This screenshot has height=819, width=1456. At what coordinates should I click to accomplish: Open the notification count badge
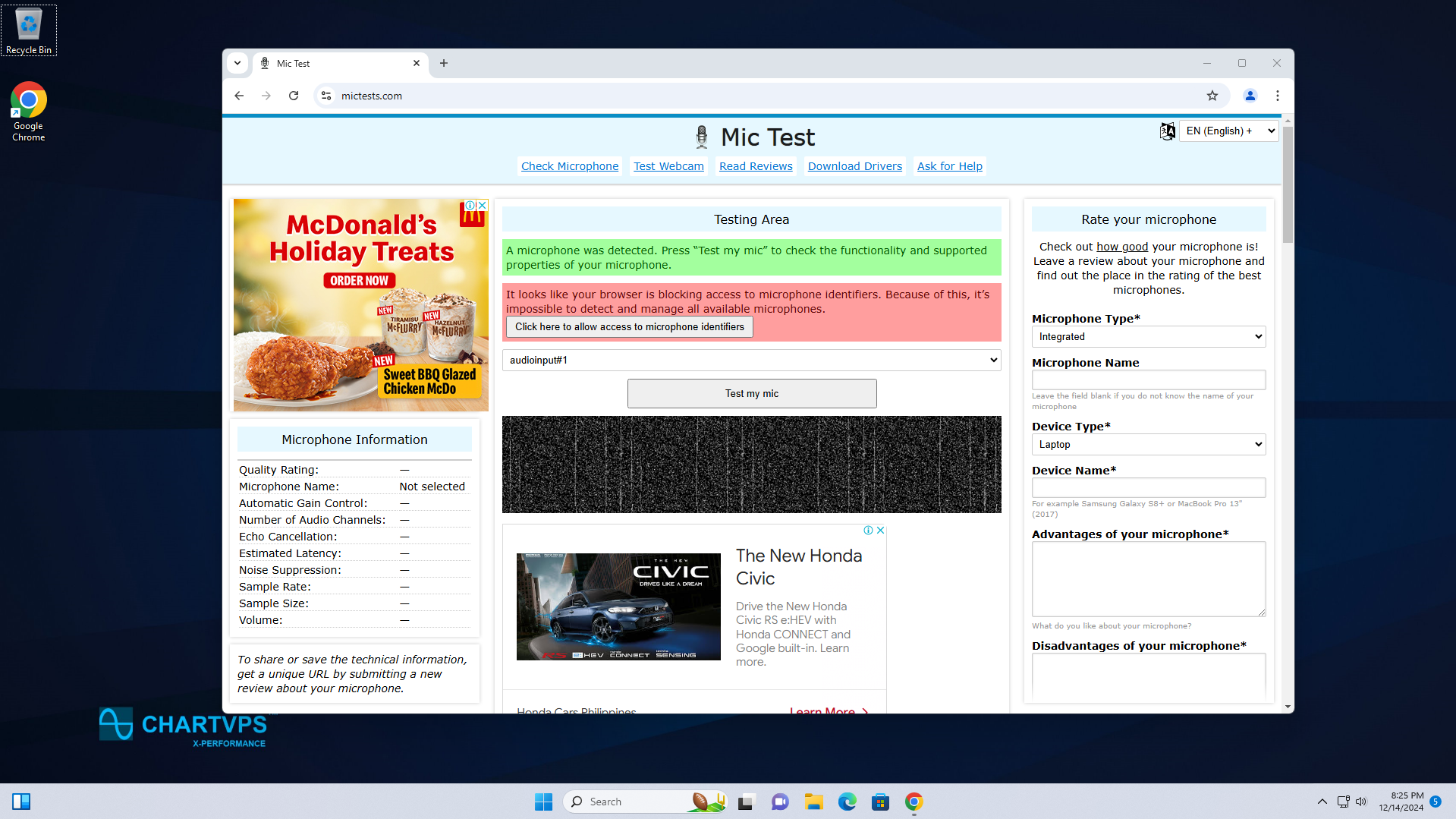pyautogui.click(x=1436, y=802)
